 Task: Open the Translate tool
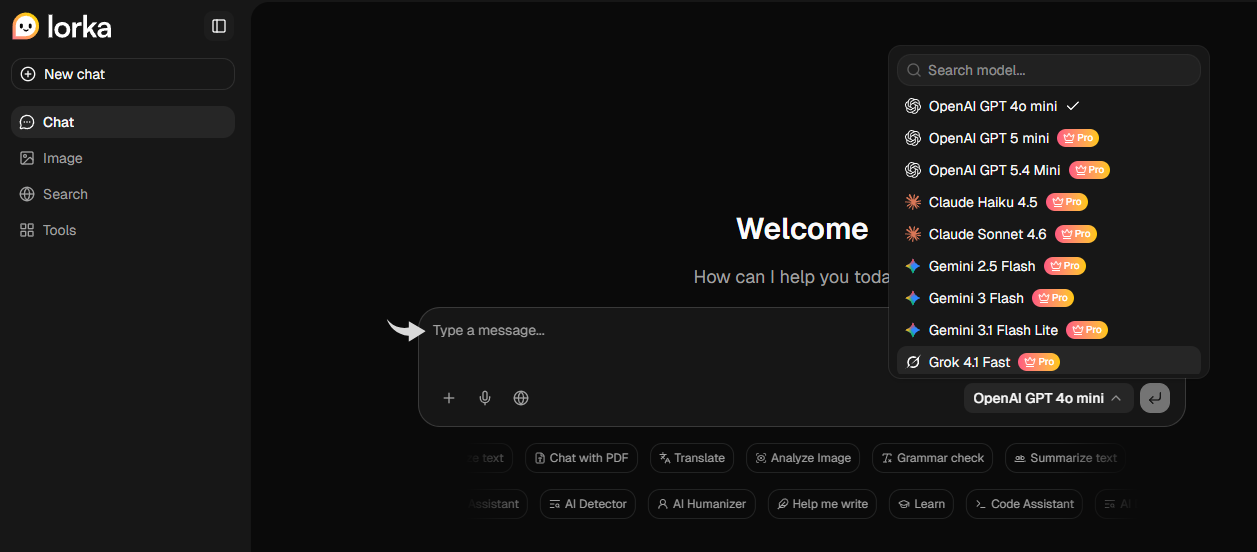[x=692, y=458]
